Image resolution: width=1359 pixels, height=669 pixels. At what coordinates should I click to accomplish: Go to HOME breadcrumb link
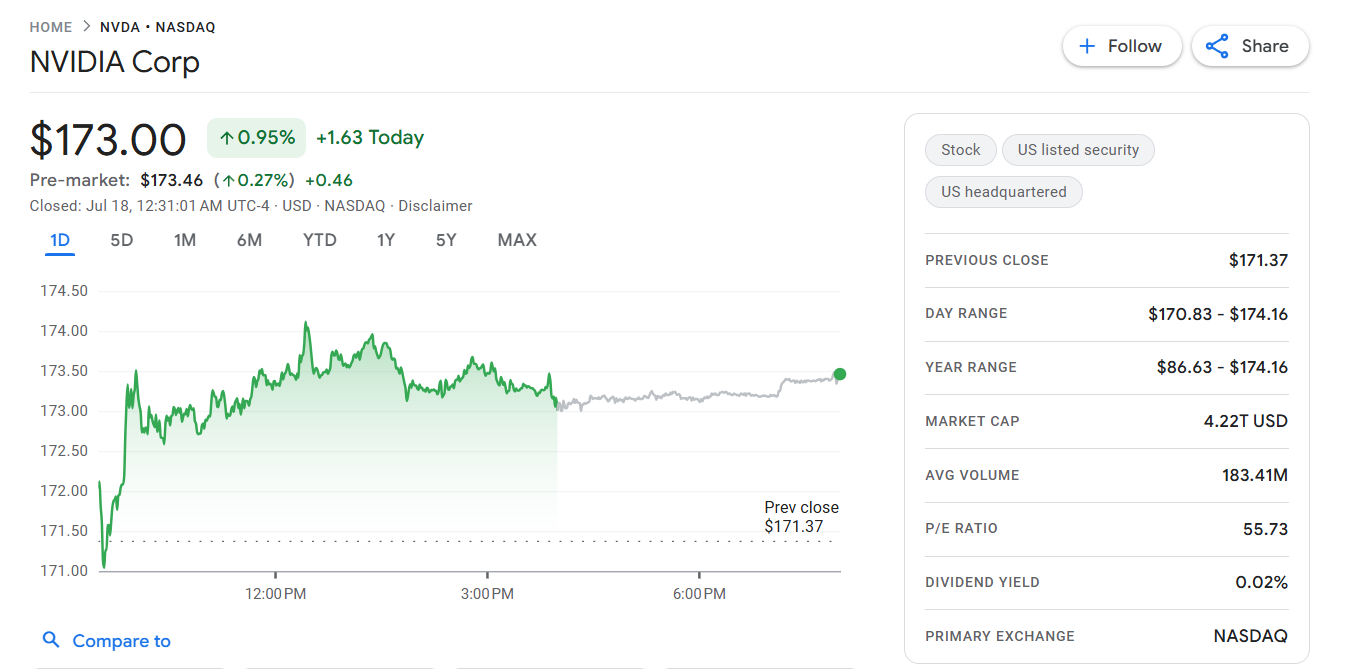tap(51, 27)
